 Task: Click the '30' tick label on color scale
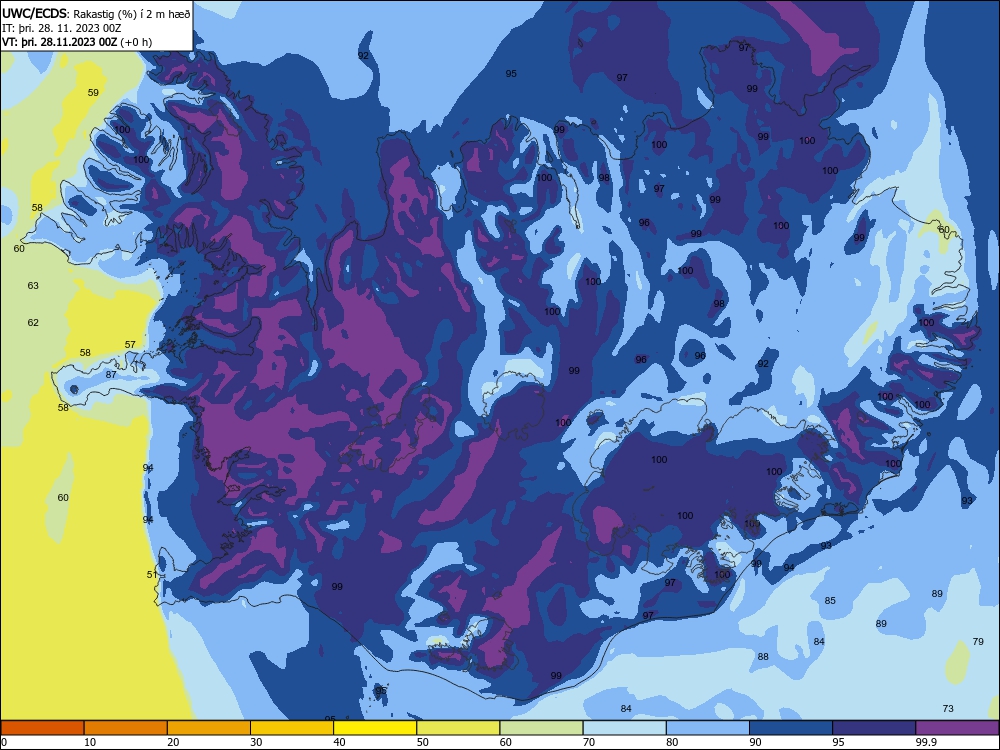tap(256, 742)
